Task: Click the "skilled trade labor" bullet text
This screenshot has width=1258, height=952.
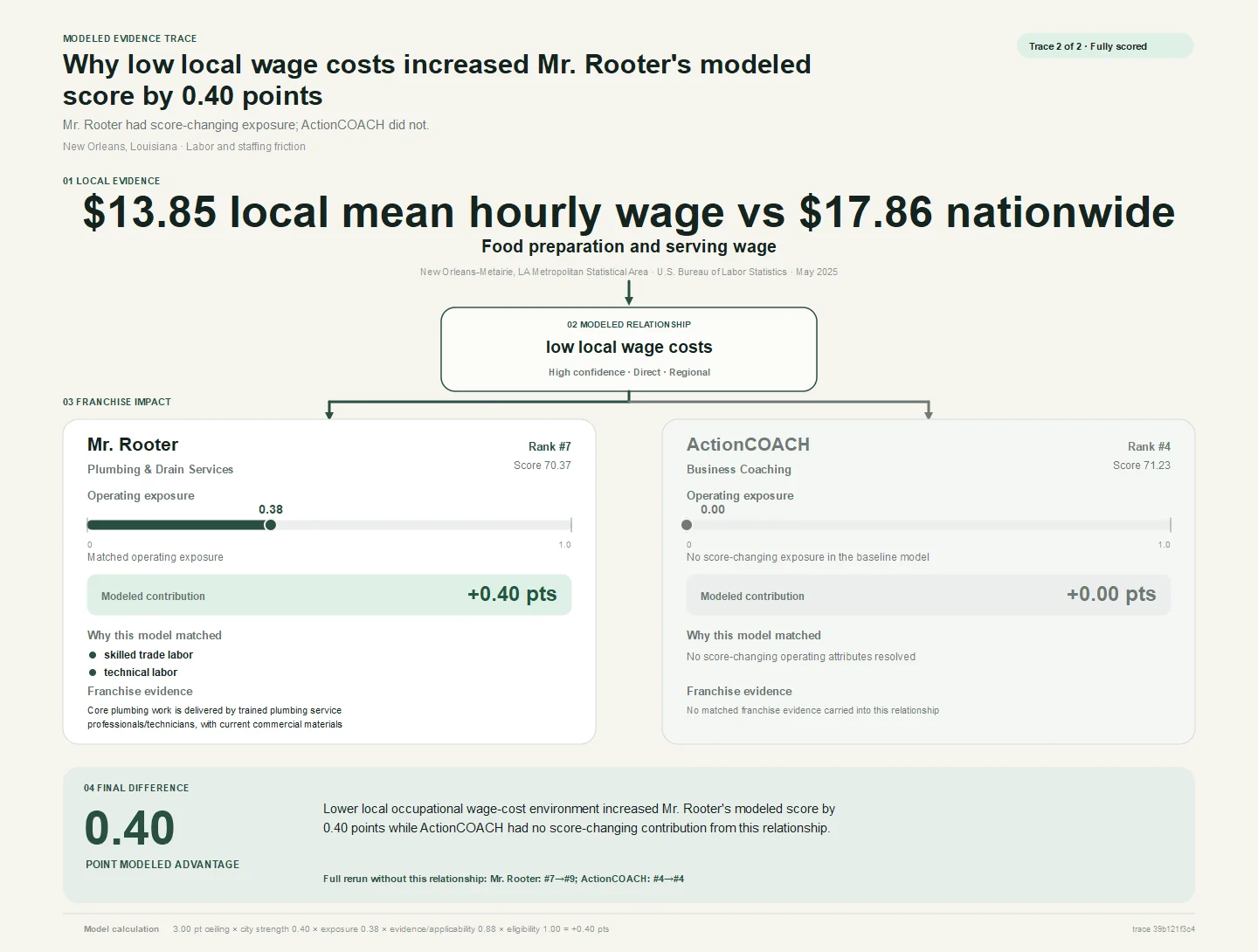Action: tap(149, 655)
